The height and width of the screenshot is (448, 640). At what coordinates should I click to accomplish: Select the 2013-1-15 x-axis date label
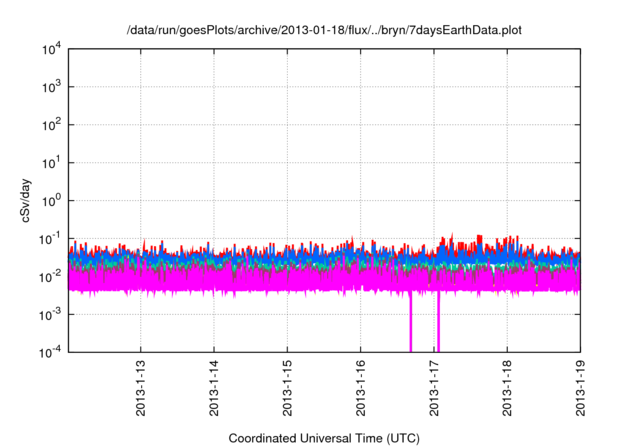click(x=287, y=388)
